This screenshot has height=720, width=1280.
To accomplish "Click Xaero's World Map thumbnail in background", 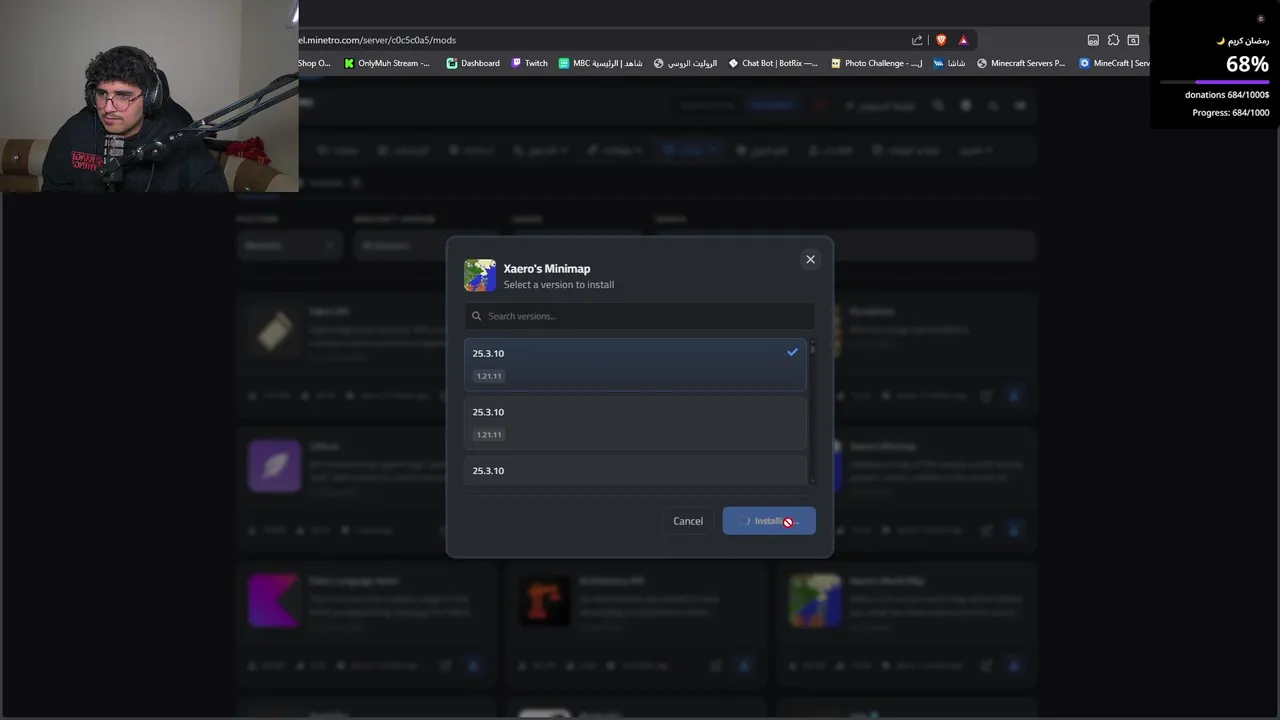I will (815, 601).
